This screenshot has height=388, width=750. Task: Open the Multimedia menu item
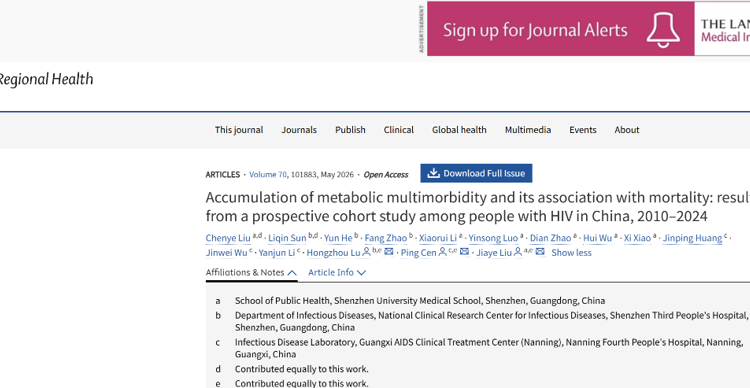coord(528,130)
